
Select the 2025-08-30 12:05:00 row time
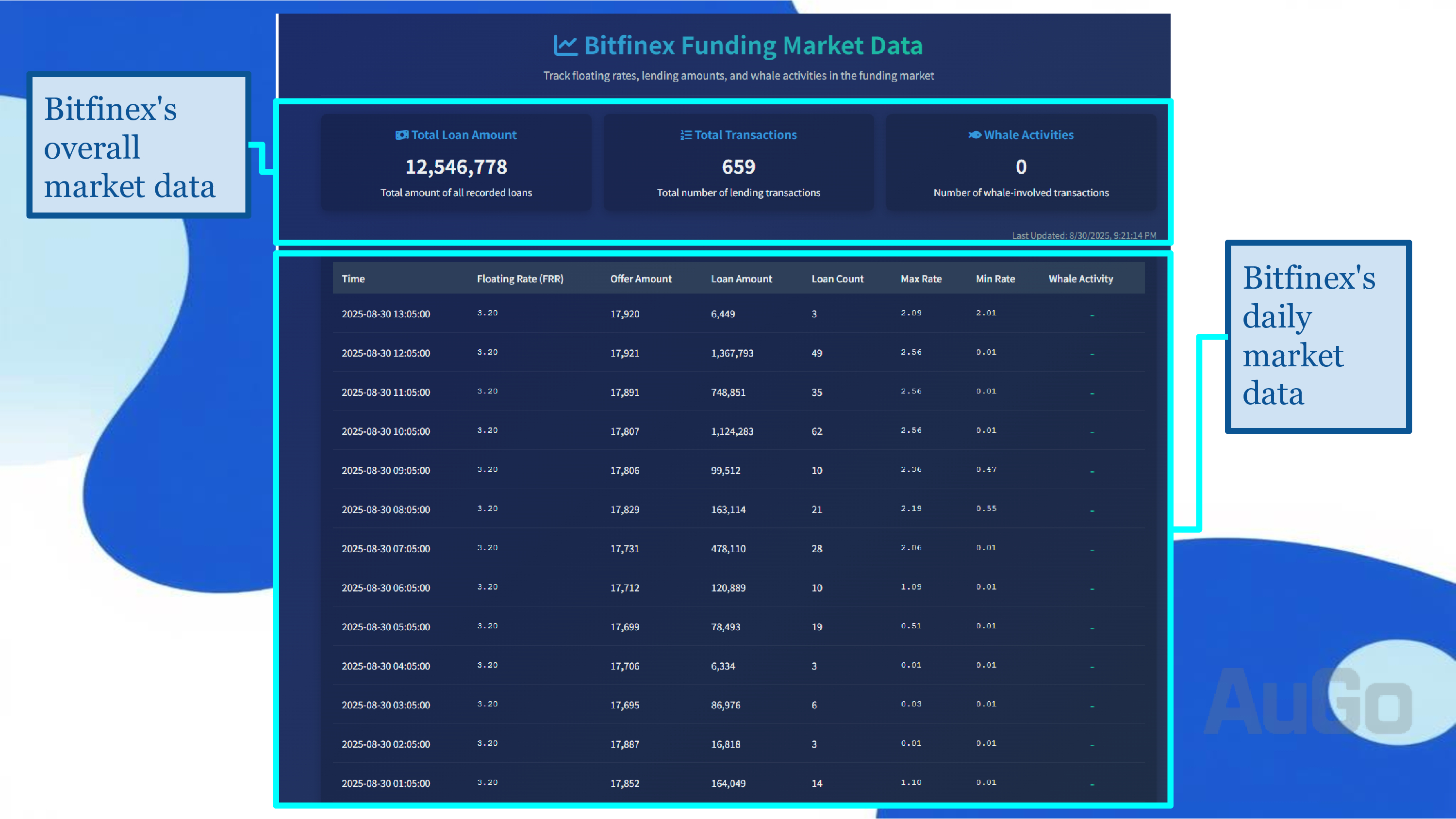coord(385,353)
